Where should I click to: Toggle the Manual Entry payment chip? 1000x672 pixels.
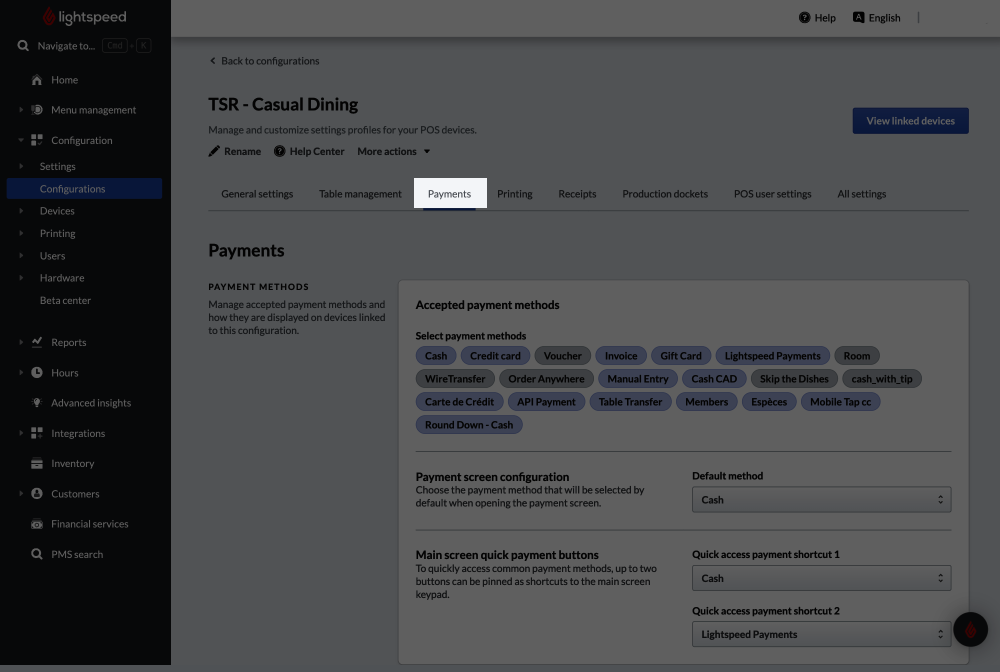pyautogui.click(x=638, y=379)
